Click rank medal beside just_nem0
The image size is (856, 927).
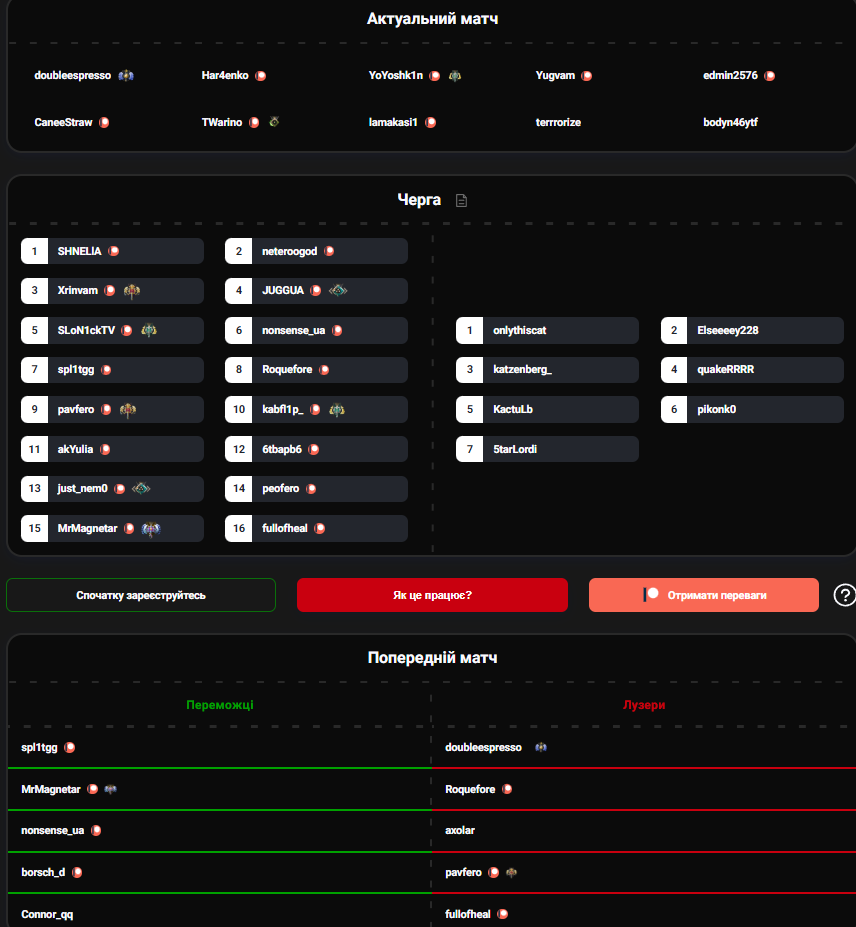pos(141,488)
